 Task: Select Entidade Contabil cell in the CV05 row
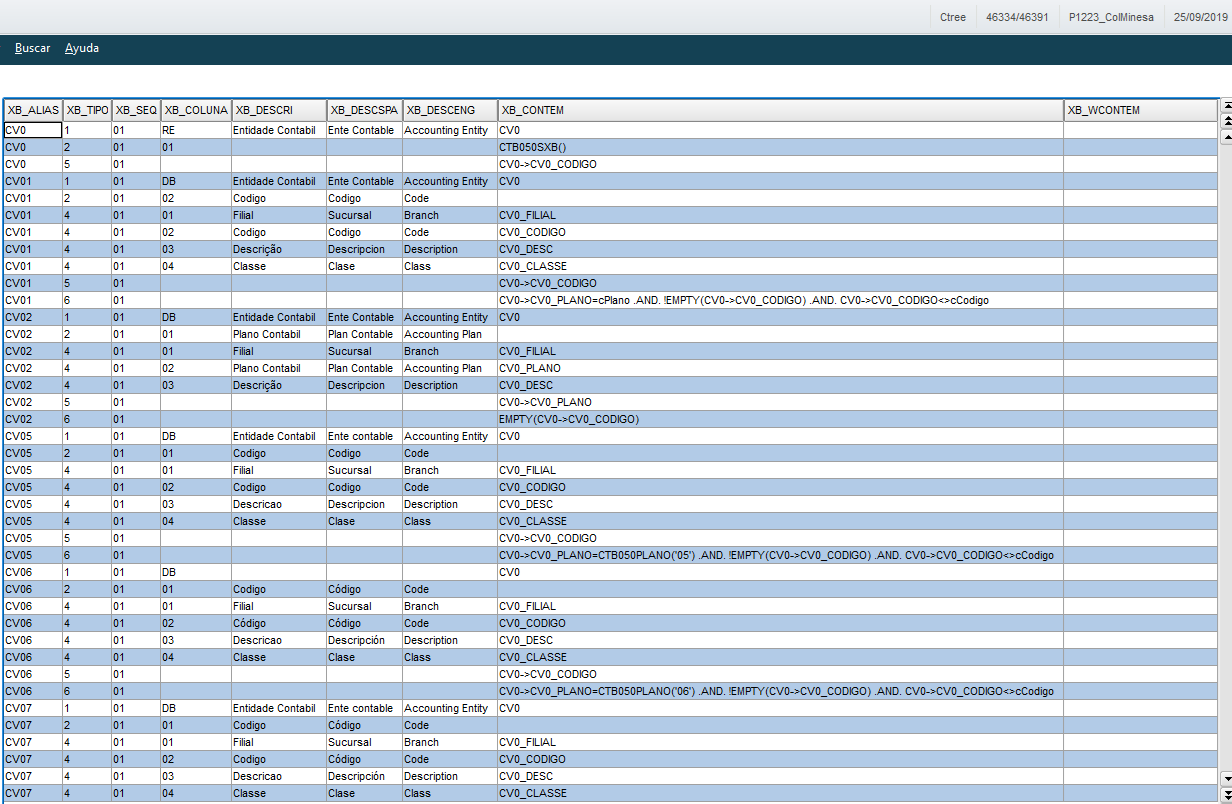(279, 436)
